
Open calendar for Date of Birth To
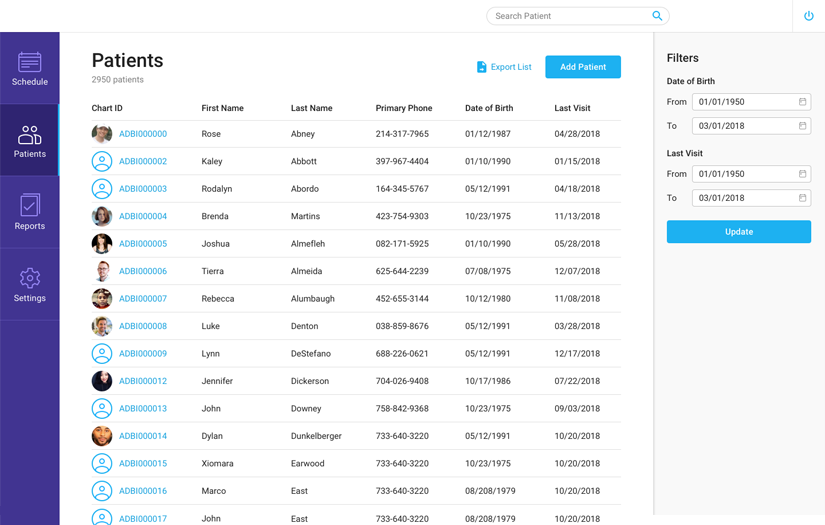pyautogui.click(x=802, y=126)
